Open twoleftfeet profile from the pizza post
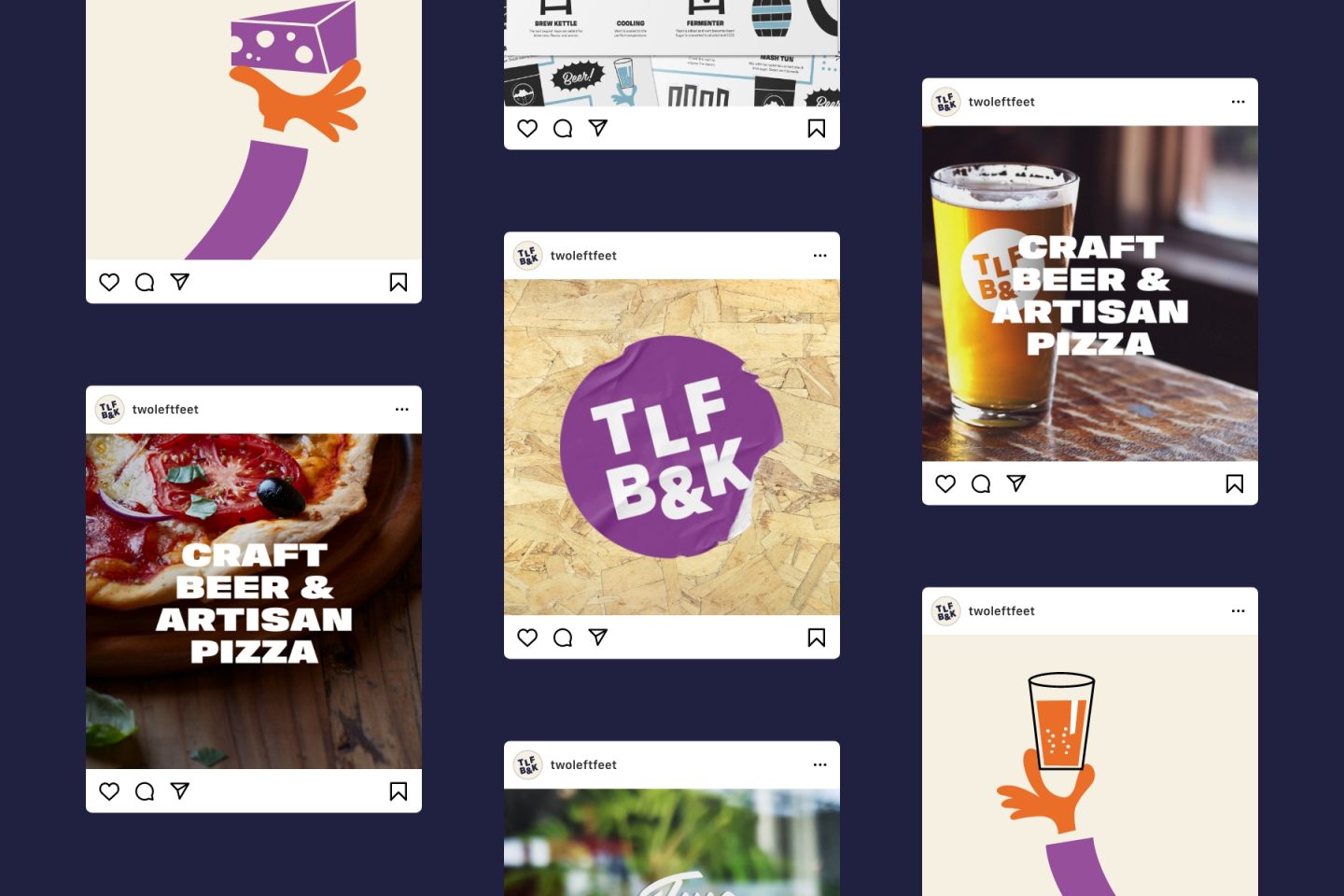 165,410
